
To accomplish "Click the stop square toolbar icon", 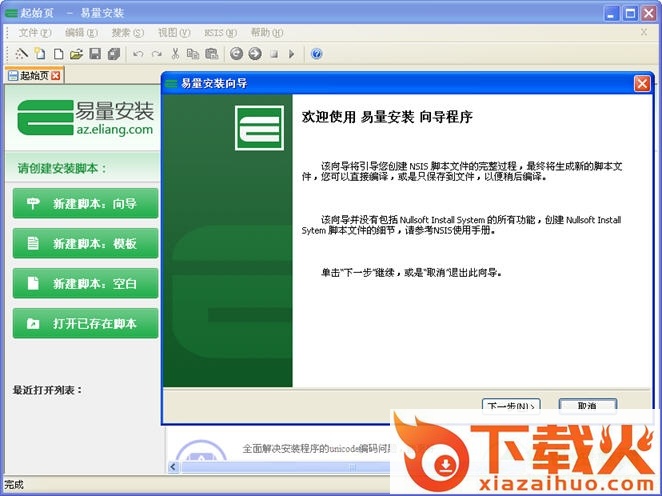I will point(274,54).
